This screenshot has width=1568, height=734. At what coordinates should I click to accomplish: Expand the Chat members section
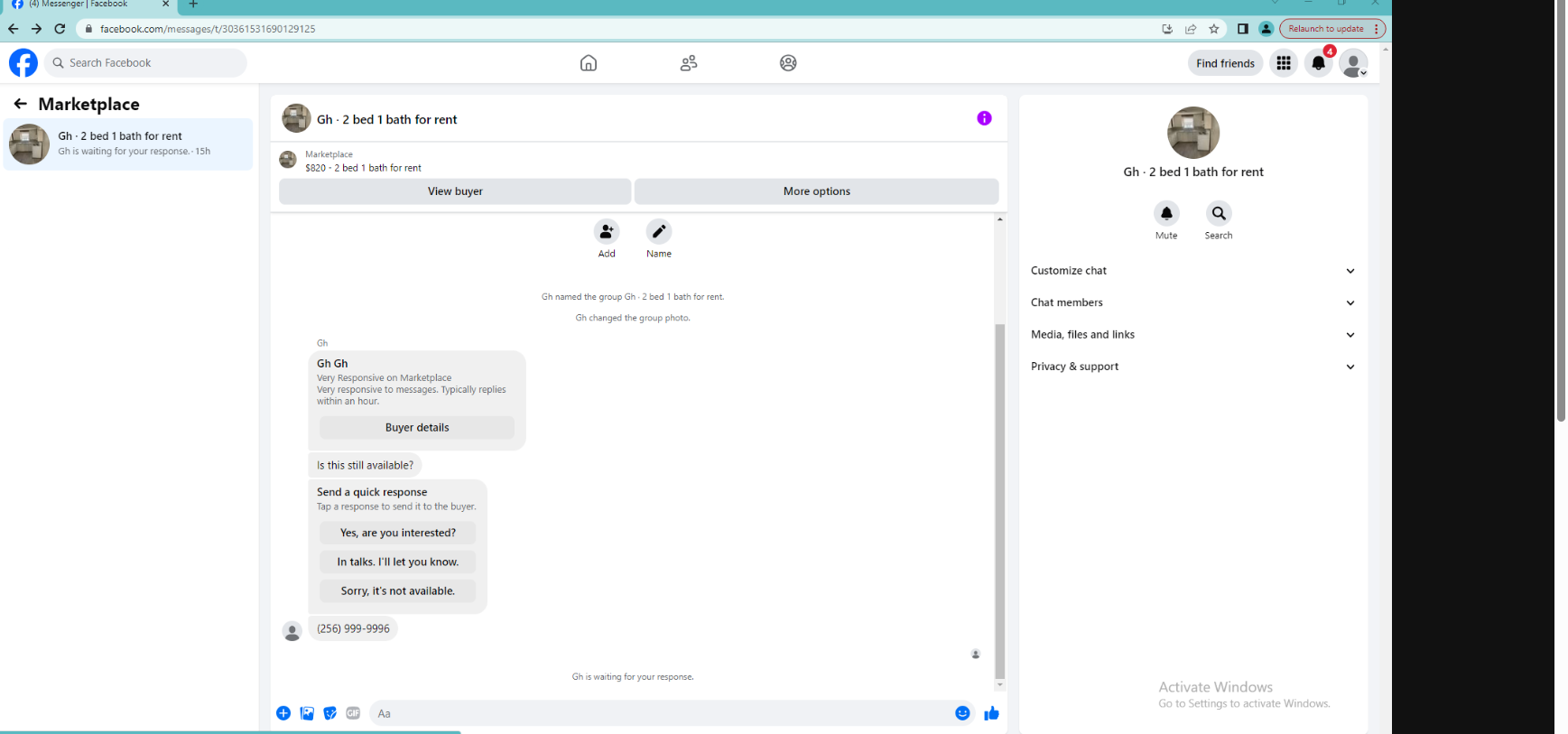1193,302
